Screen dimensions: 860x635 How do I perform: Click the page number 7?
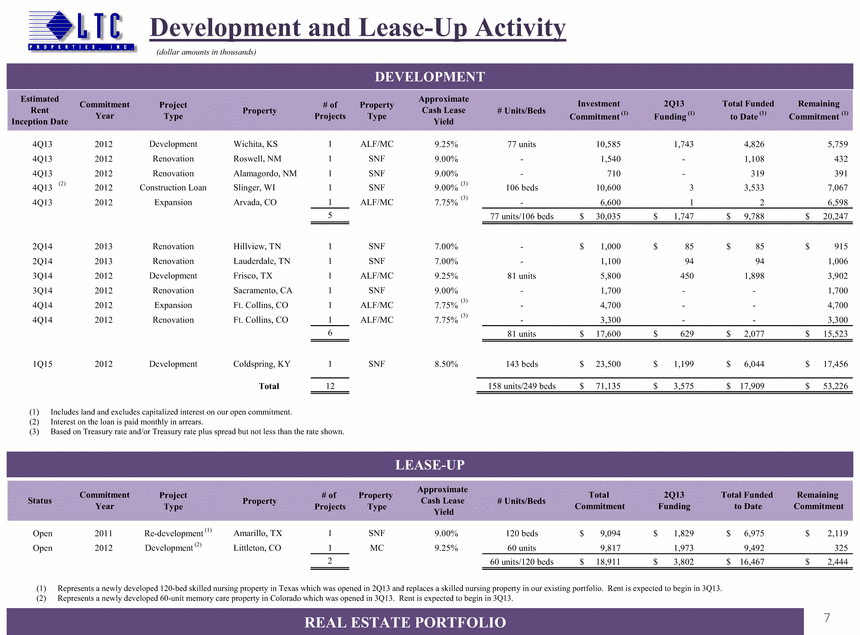[827, 618]
